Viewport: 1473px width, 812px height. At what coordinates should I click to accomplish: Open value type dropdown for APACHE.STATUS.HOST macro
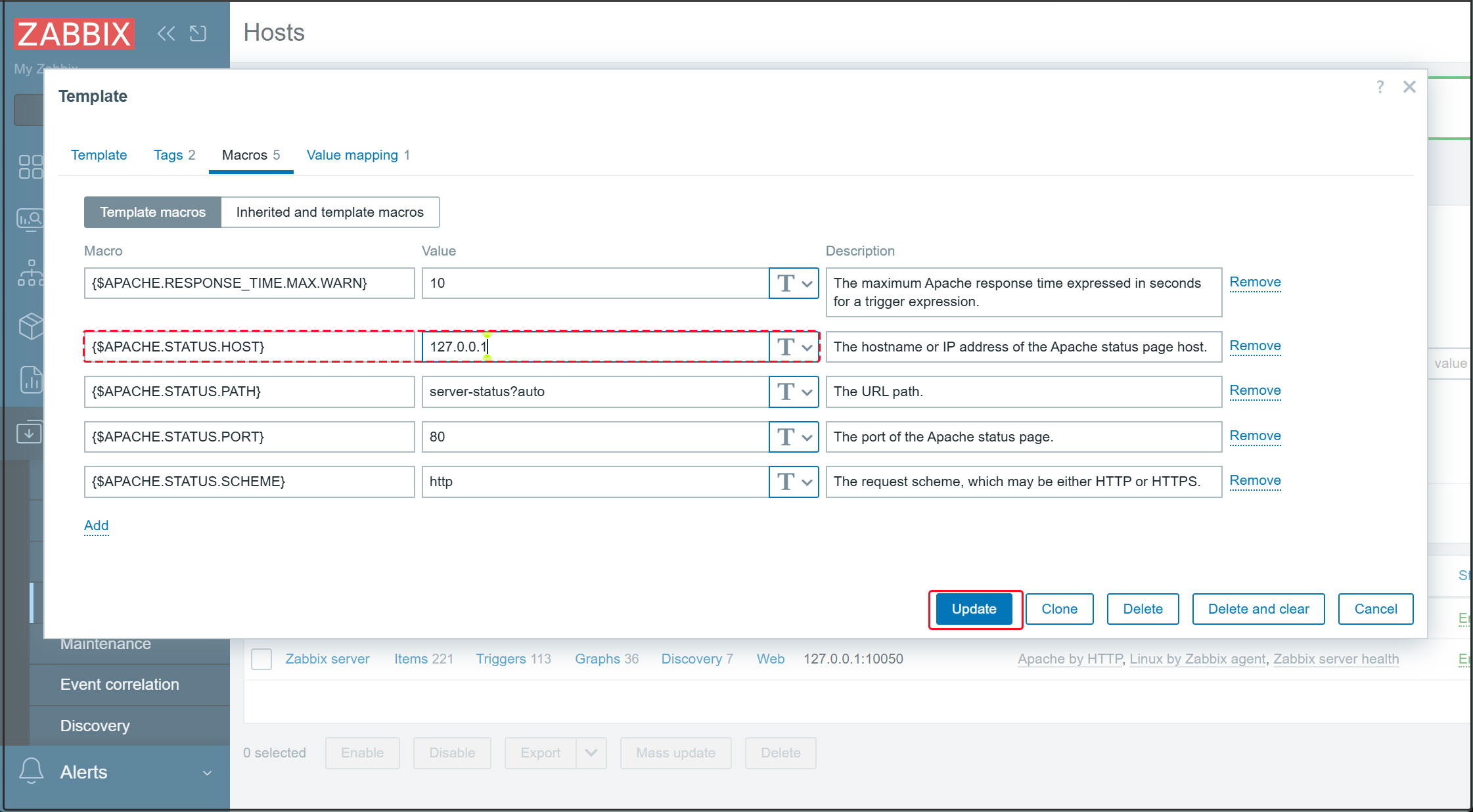click(794, 347)
